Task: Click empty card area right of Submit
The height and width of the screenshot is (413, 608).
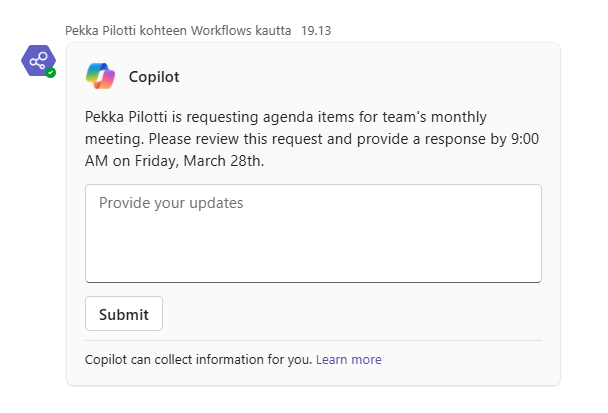Action: [350, 314]
